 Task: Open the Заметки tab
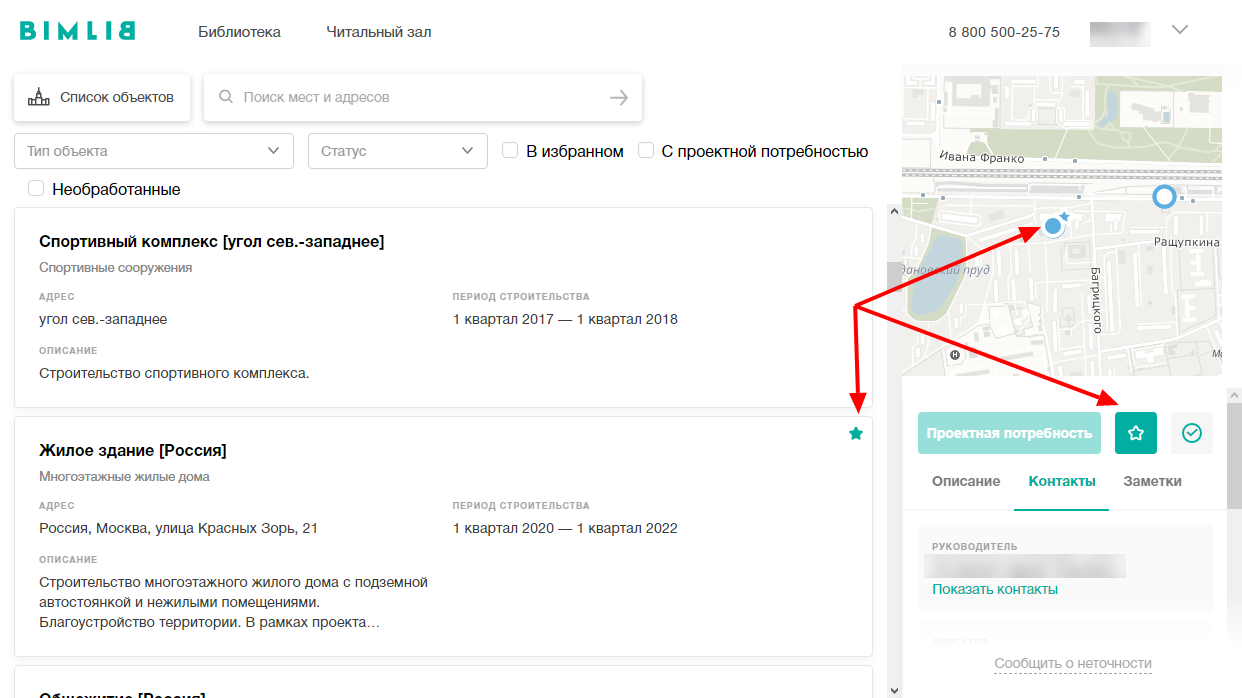(1152, 481)
